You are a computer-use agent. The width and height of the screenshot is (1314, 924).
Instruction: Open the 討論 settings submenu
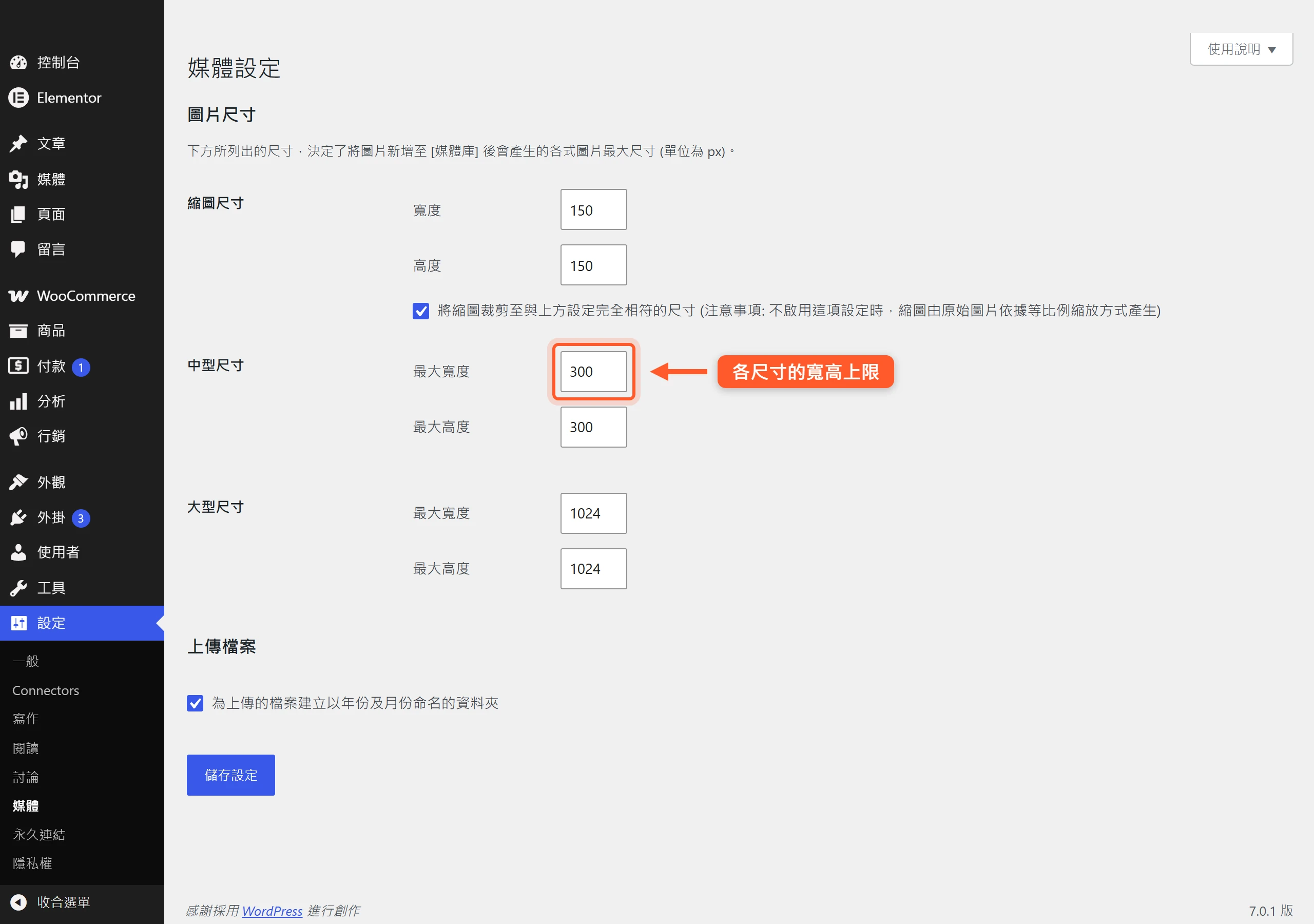click(x=26, y=777)
